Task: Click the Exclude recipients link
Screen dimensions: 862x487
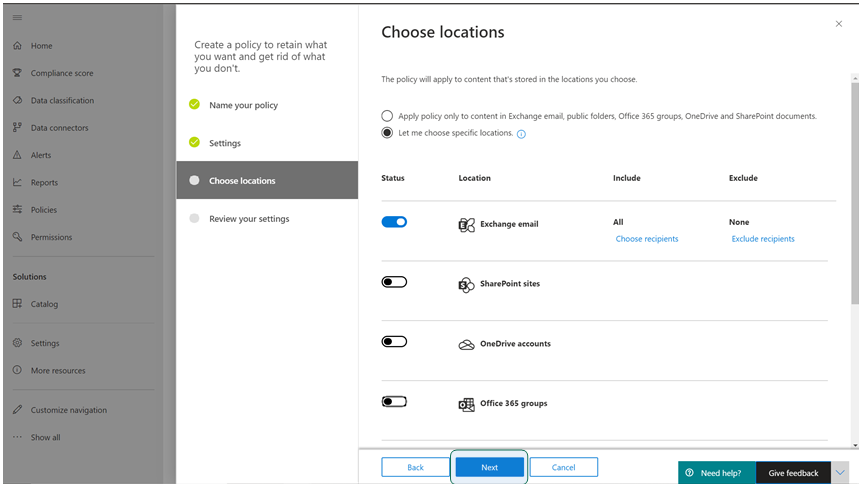Action: pyautogui.click(x=762, y=239)
